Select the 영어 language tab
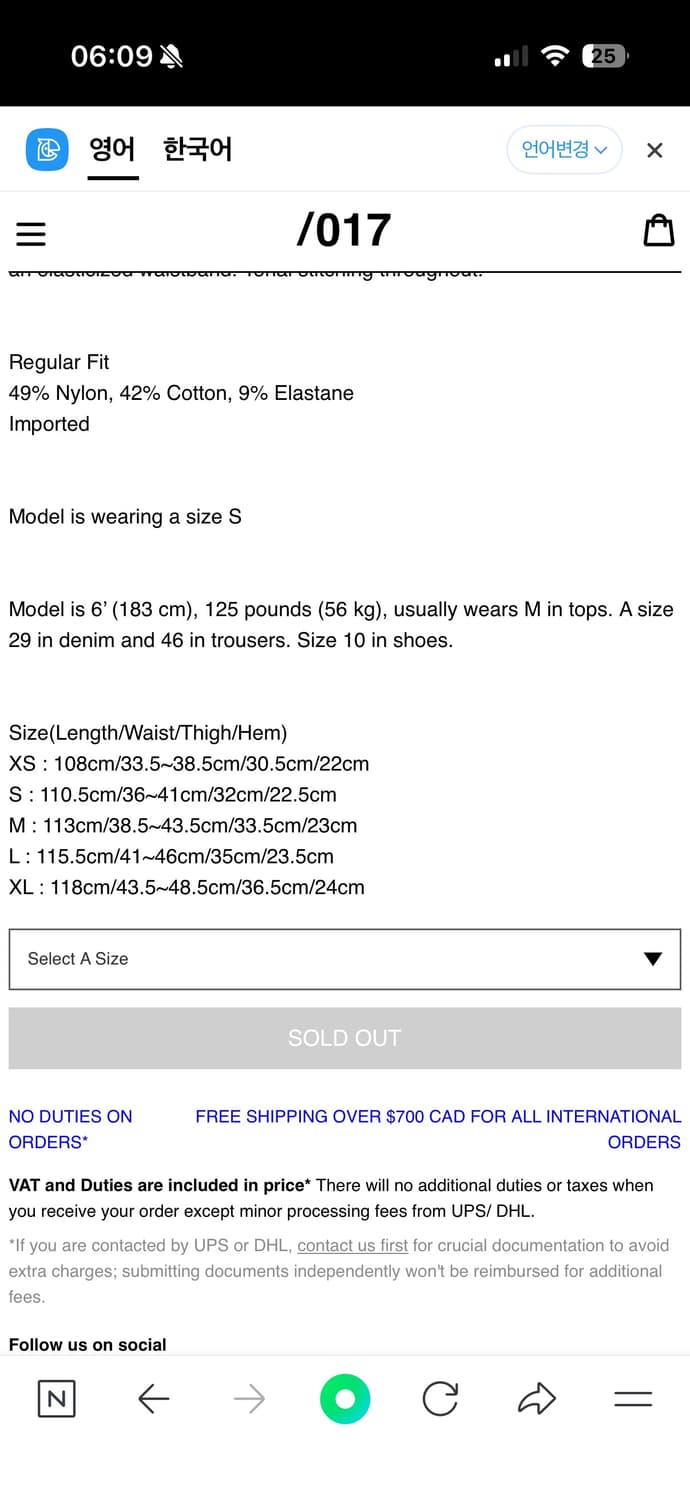This screenshot has height=1500, width=690. click(x=113, y=149)
